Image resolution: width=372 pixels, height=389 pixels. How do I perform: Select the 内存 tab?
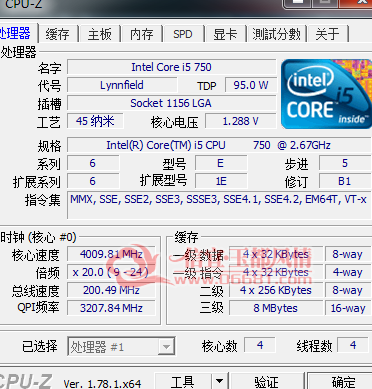tap(142, 34)
